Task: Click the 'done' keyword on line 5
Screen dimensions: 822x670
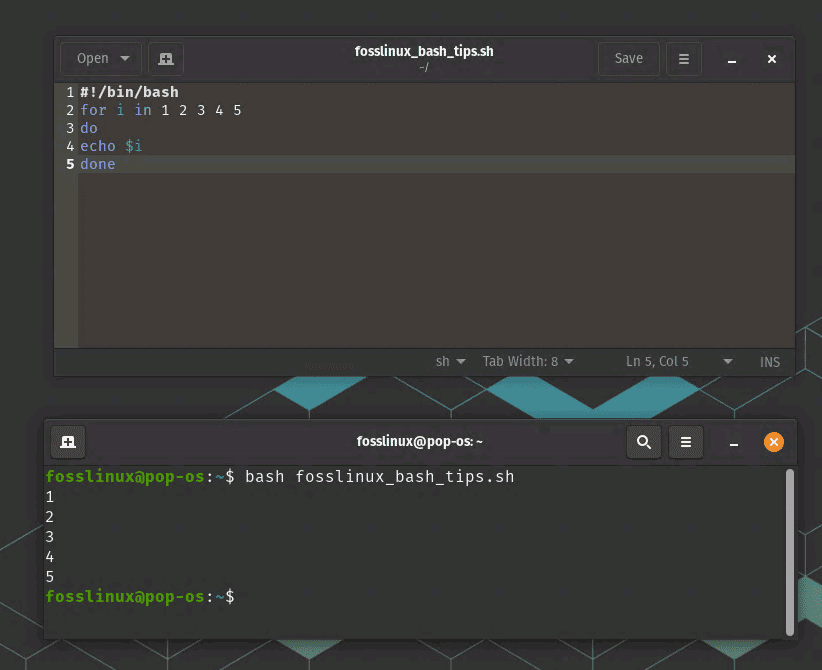Action: coord(98,164)
